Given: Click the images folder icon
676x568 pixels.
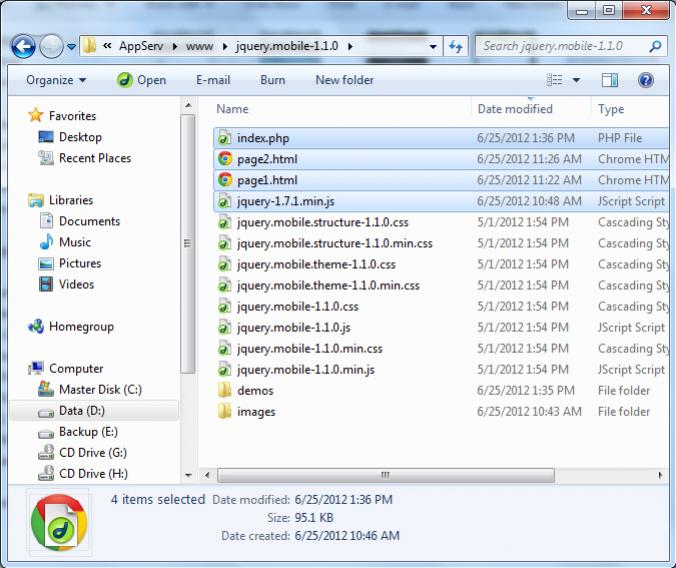Looking at the screenshot, I should pyautogui.click(x=224, y=411).
